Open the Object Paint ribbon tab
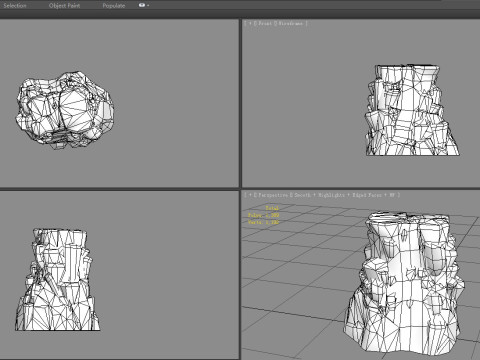 [64, 6]
